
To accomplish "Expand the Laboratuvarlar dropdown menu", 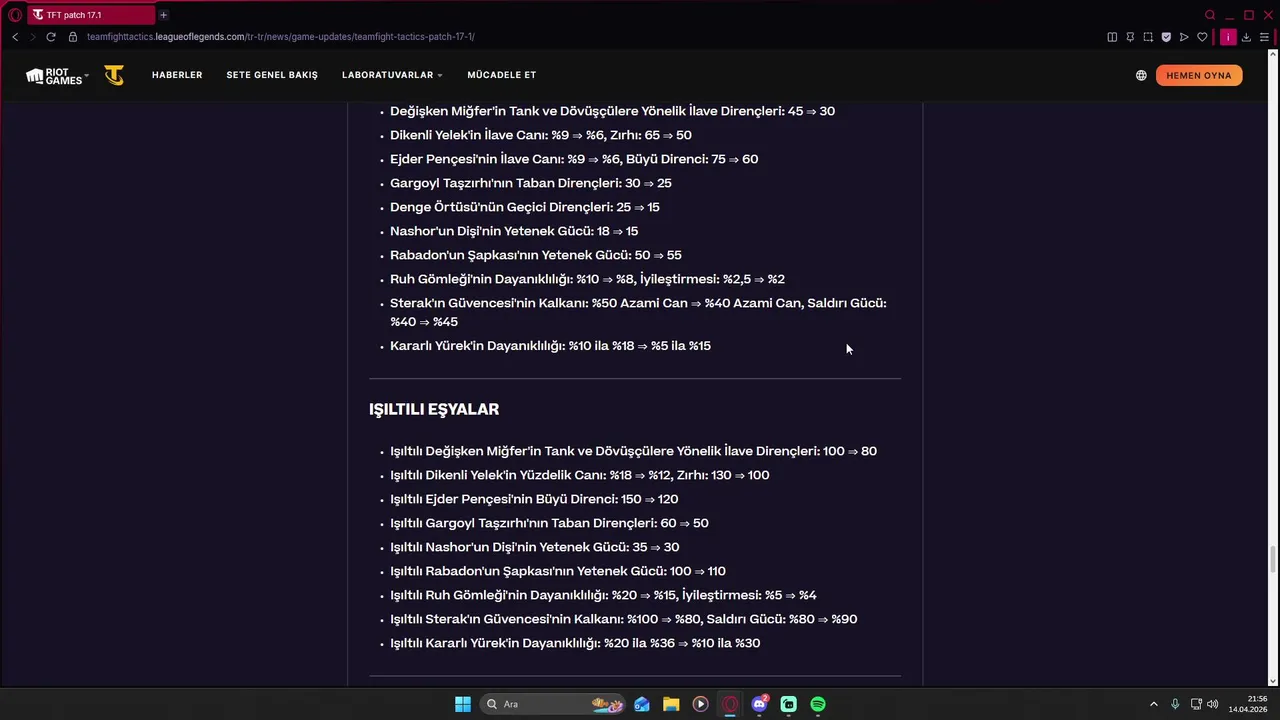I will pyautogui.click(x=392, y=75).
